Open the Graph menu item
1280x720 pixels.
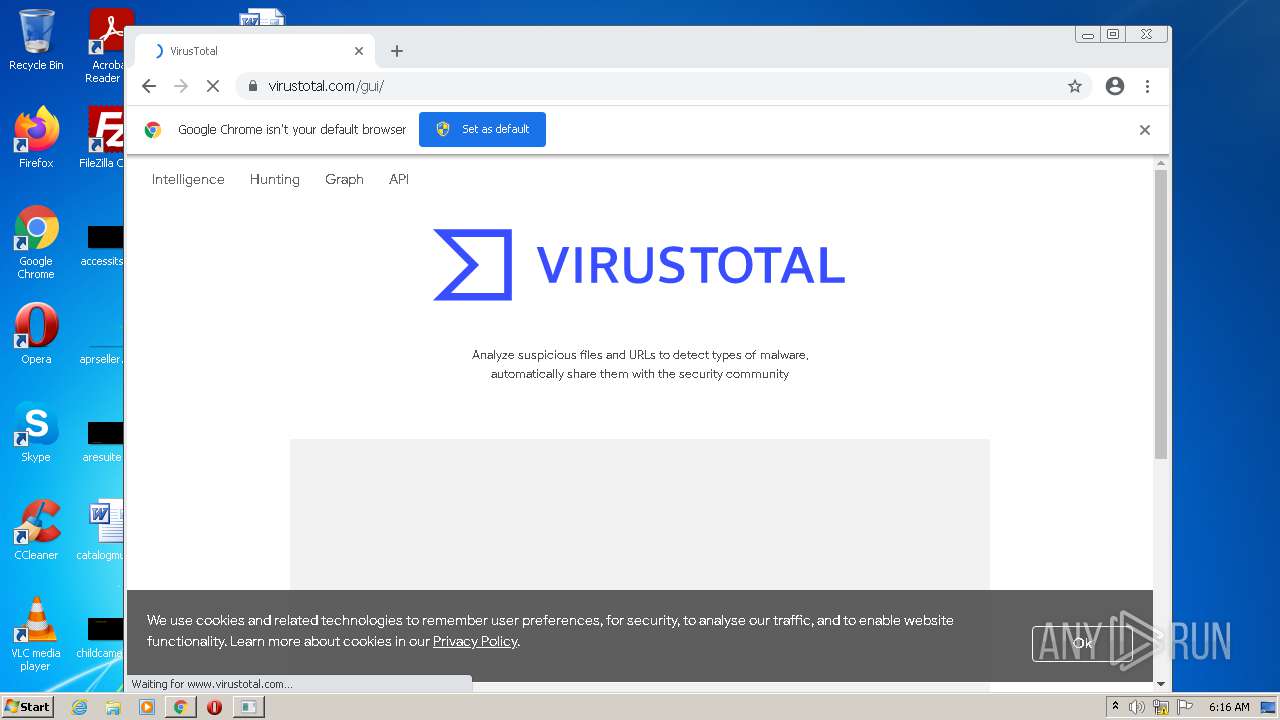point(344,179)
